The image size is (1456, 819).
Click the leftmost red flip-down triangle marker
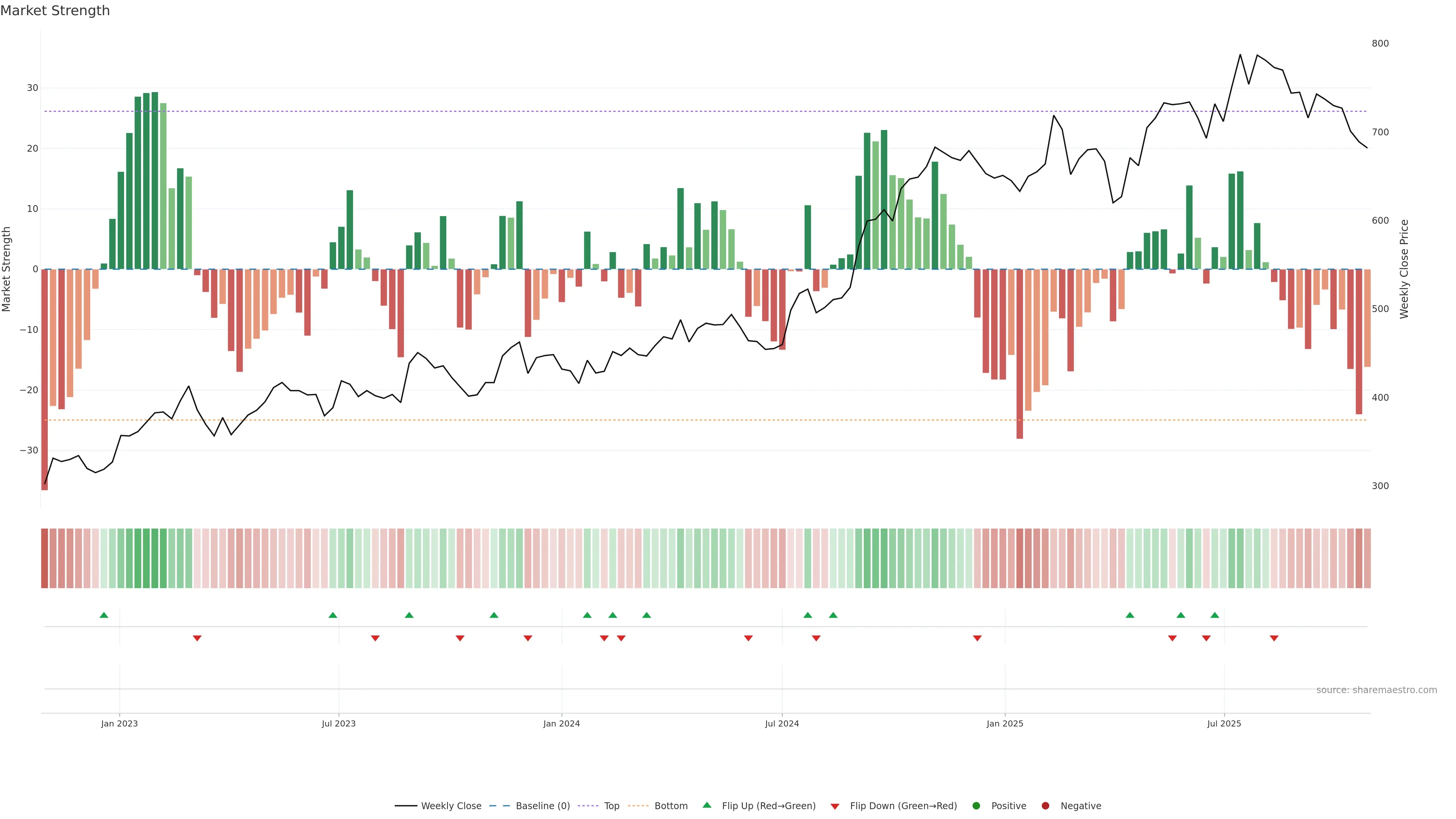click(x=197, y=638)
